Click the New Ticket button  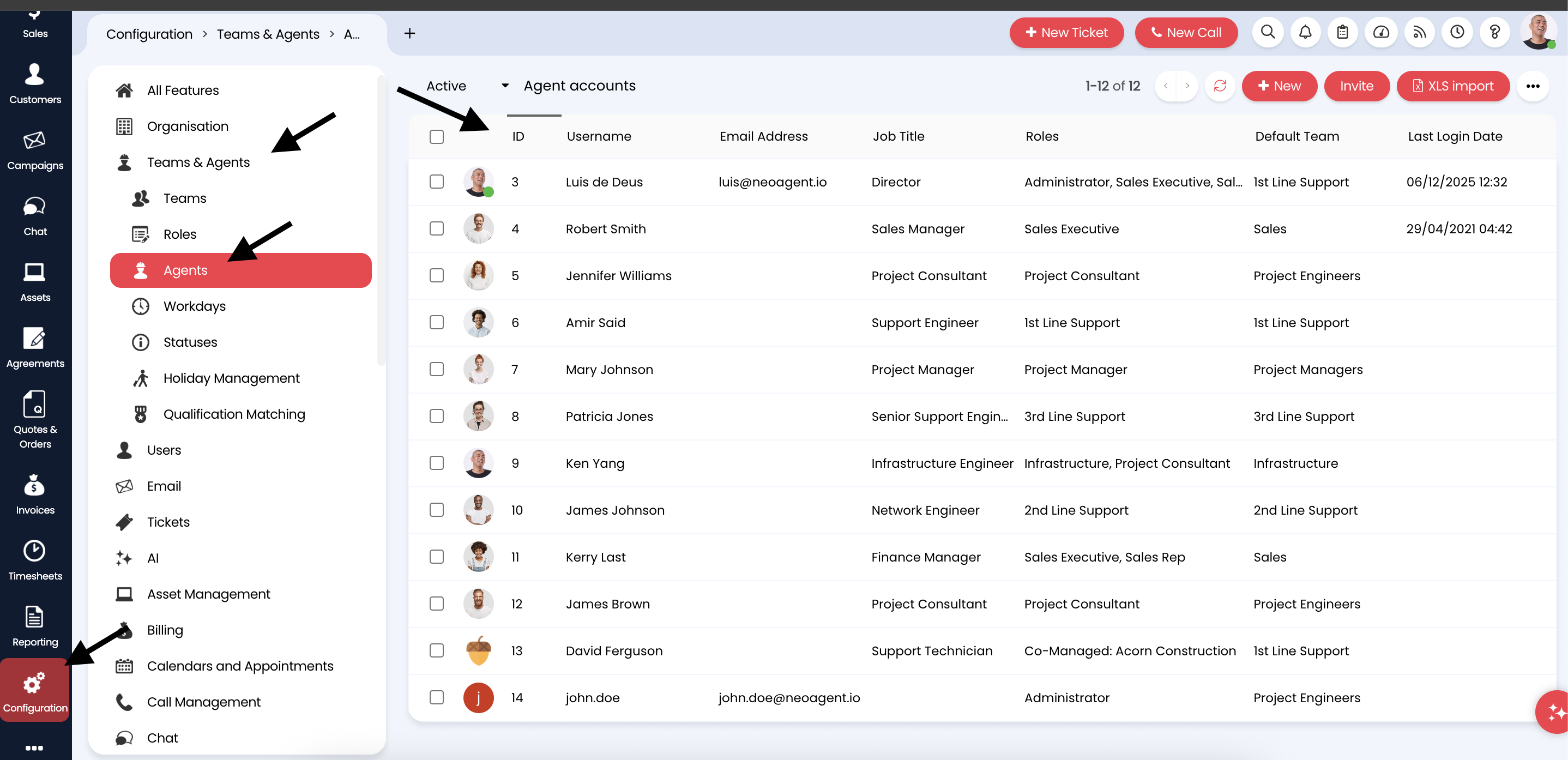(x=1066, y=32)
